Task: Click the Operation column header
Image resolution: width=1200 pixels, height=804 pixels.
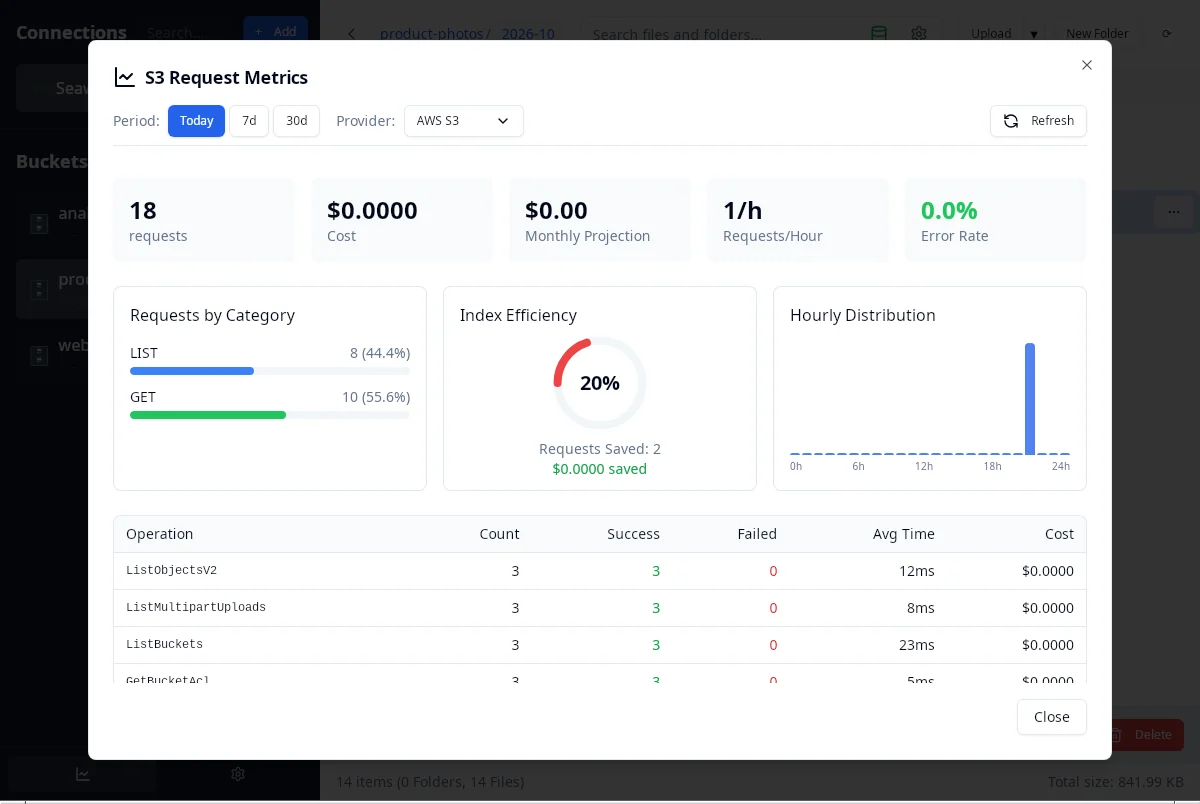Action: (159, 534)
